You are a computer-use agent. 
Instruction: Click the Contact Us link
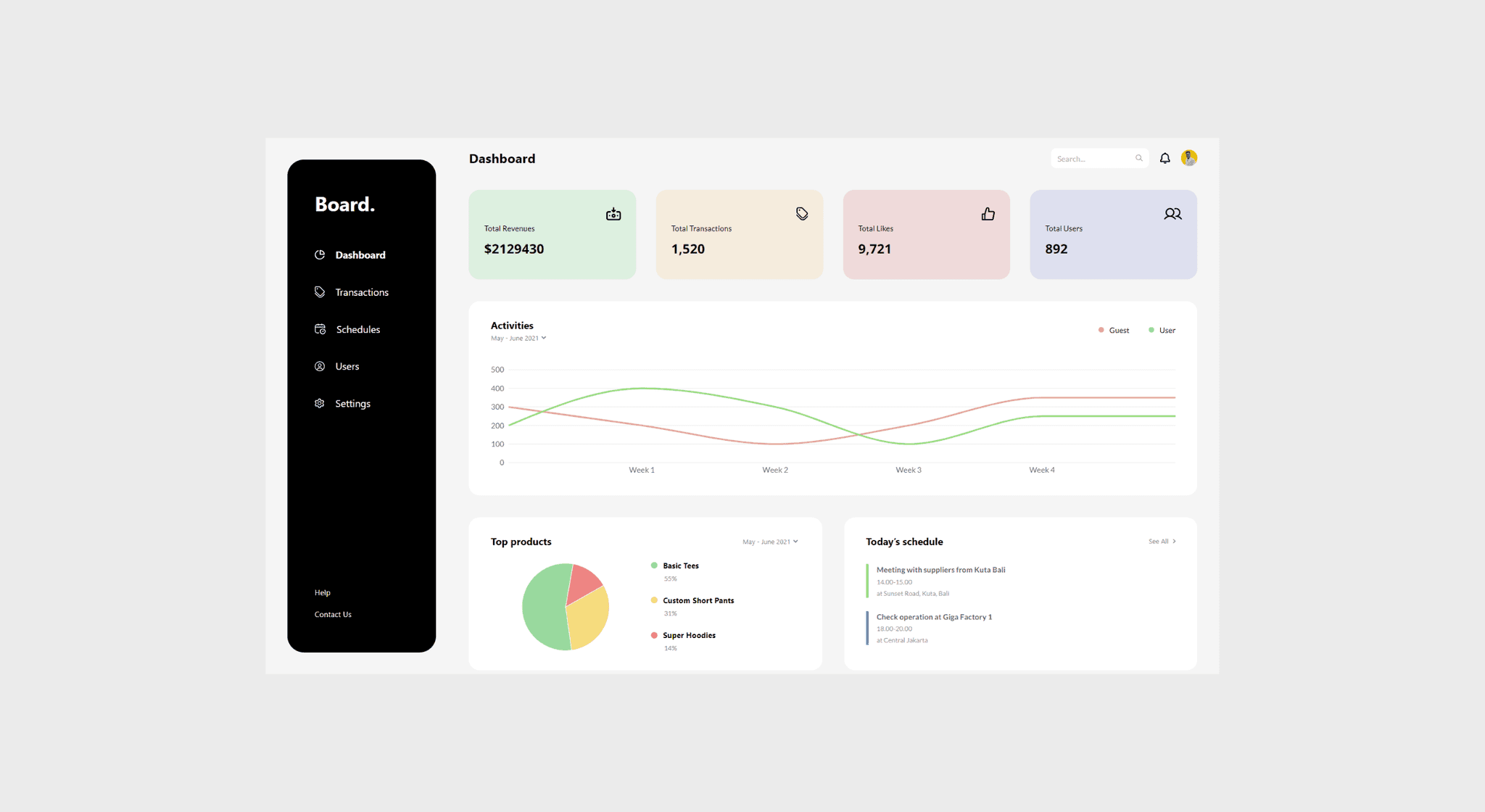[332, 614]
